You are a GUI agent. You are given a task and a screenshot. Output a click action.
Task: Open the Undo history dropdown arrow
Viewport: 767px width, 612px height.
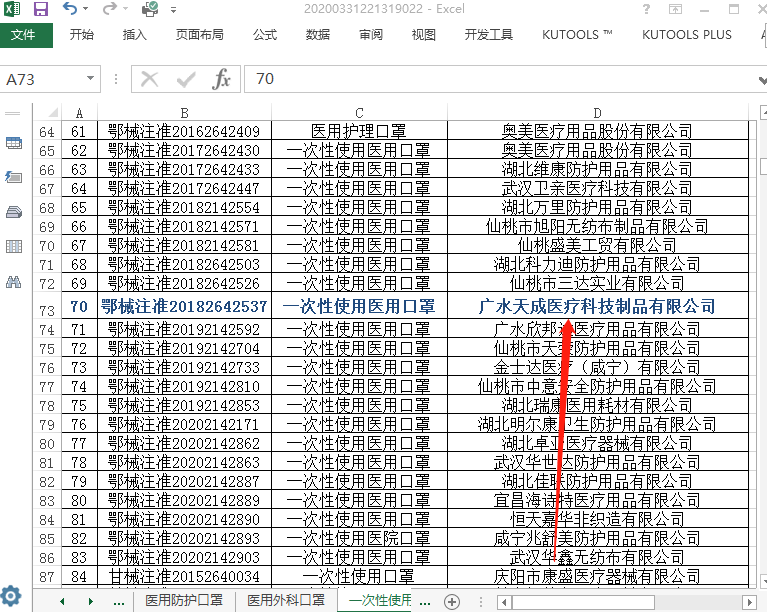tap(86, 9)
